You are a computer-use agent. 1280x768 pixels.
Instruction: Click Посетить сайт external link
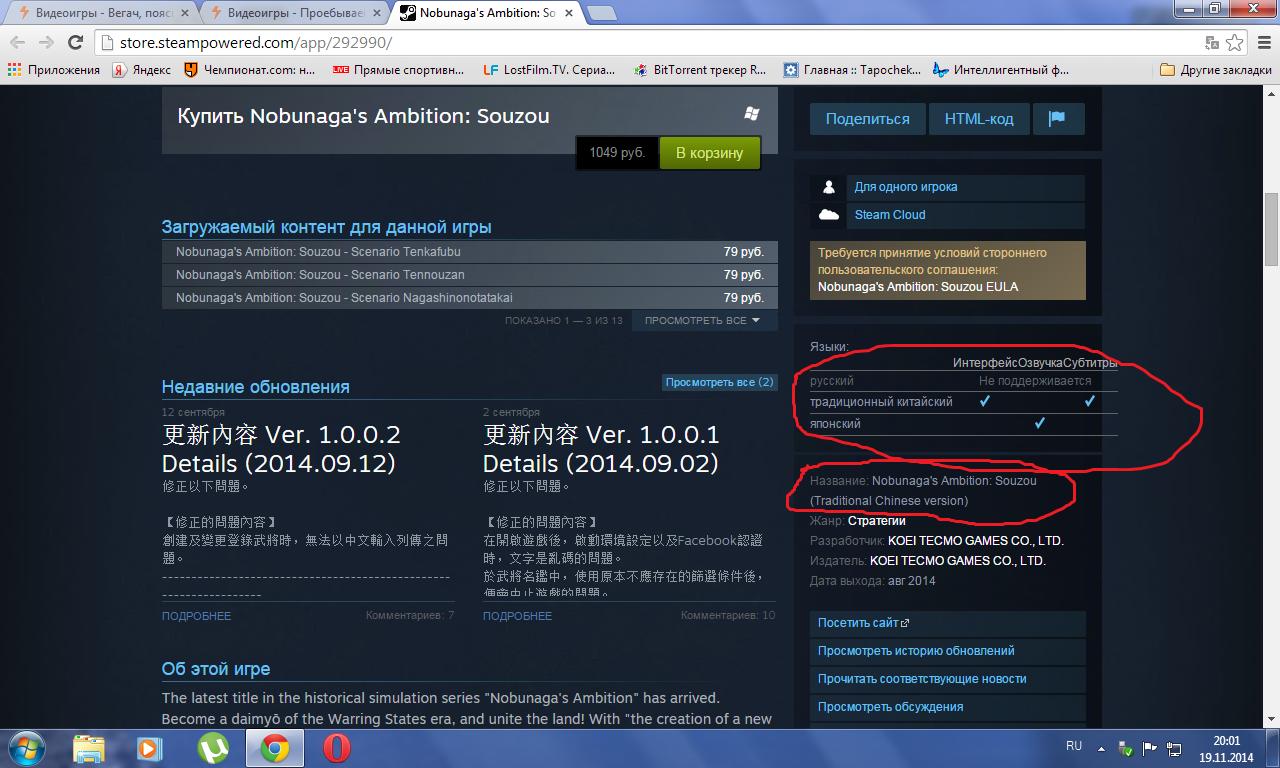(947, 623)
